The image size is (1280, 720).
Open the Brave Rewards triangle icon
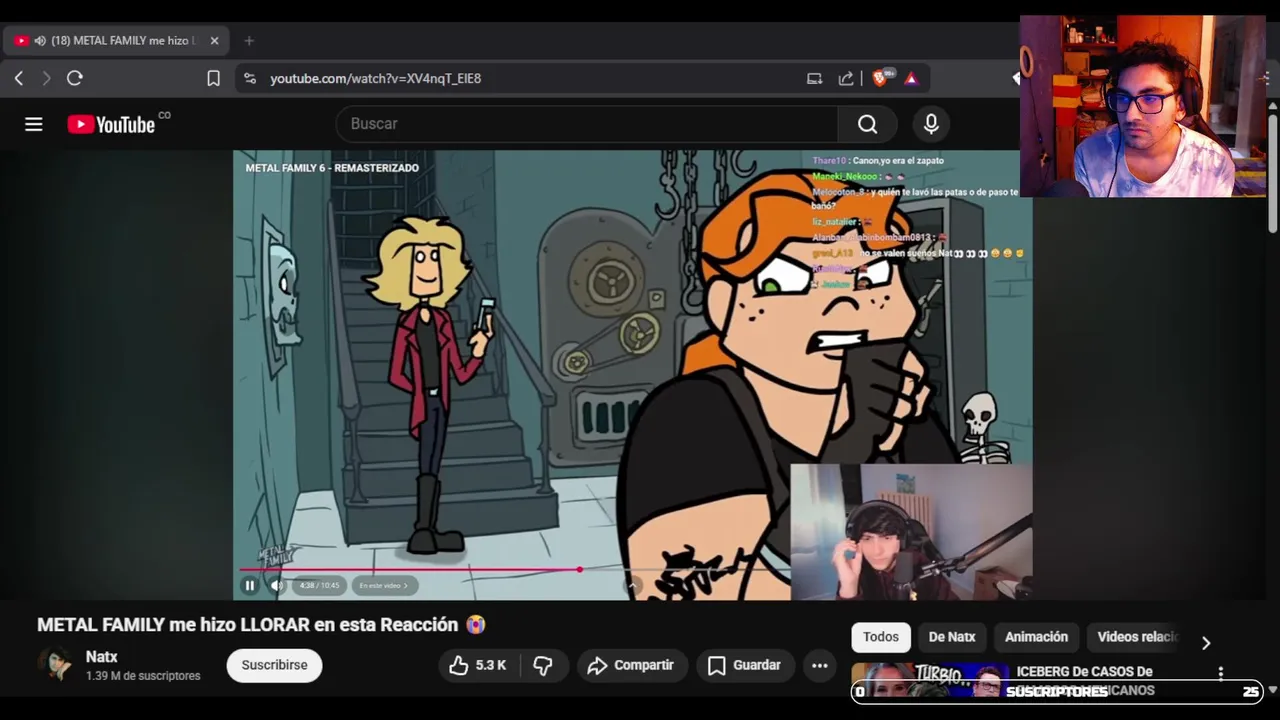[911, 78]
